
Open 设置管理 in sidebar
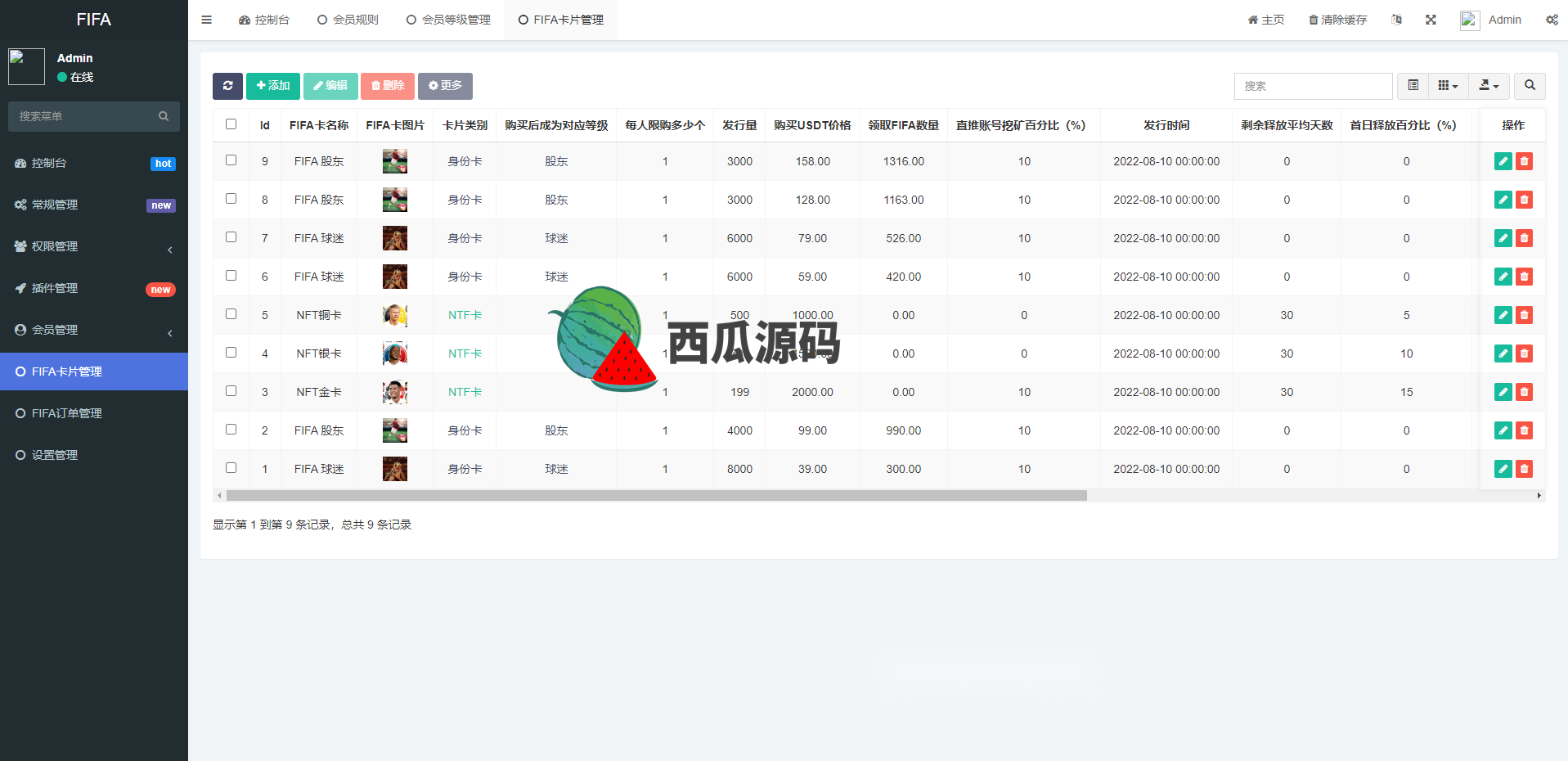94,455
